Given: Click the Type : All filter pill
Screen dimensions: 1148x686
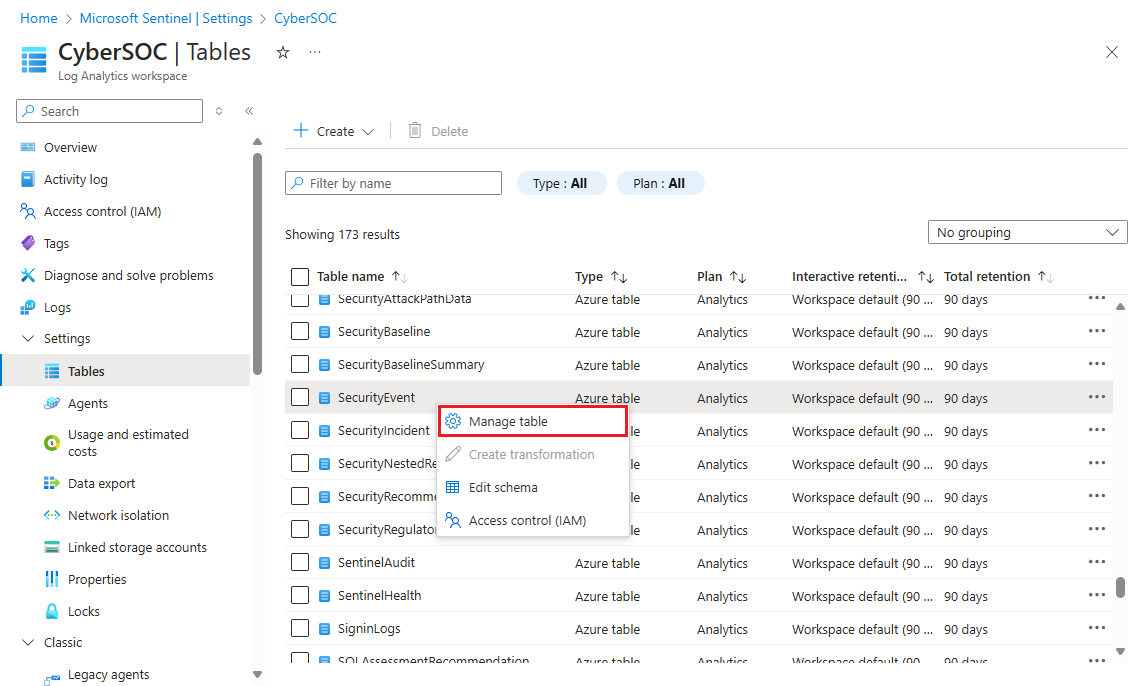Looking at the screenshot, I should (561, 184).
